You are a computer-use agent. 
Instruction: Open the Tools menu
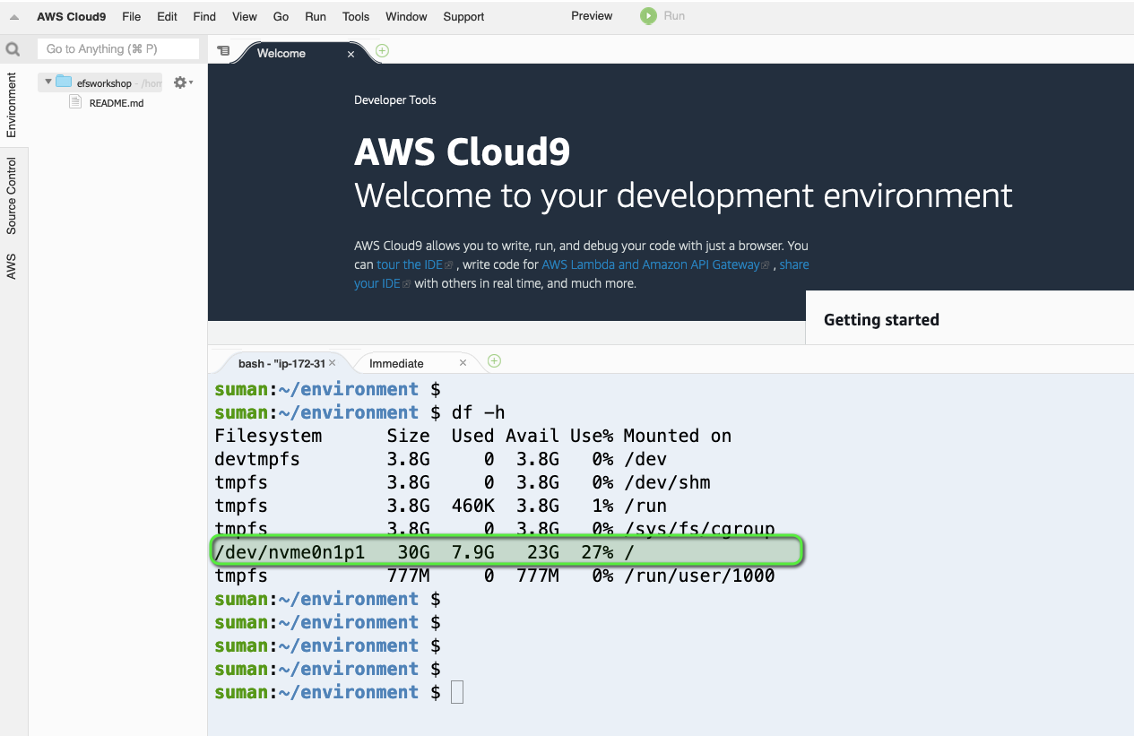click(355, 17)
